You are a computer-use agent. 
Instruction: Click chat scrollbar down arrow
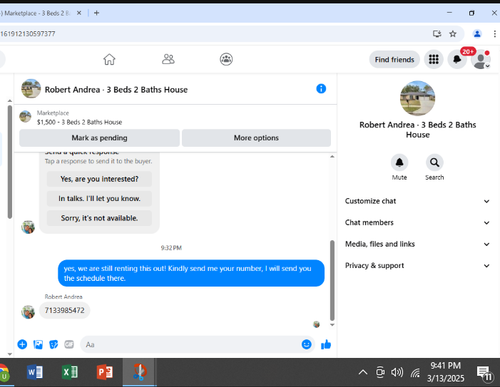[332, 324]
